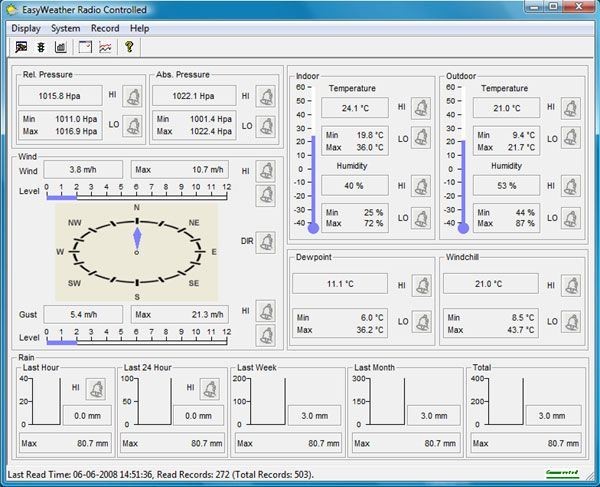Click the Last 24 Hour 0.0 mm value
600x487 pixels.
pos(198,416)
